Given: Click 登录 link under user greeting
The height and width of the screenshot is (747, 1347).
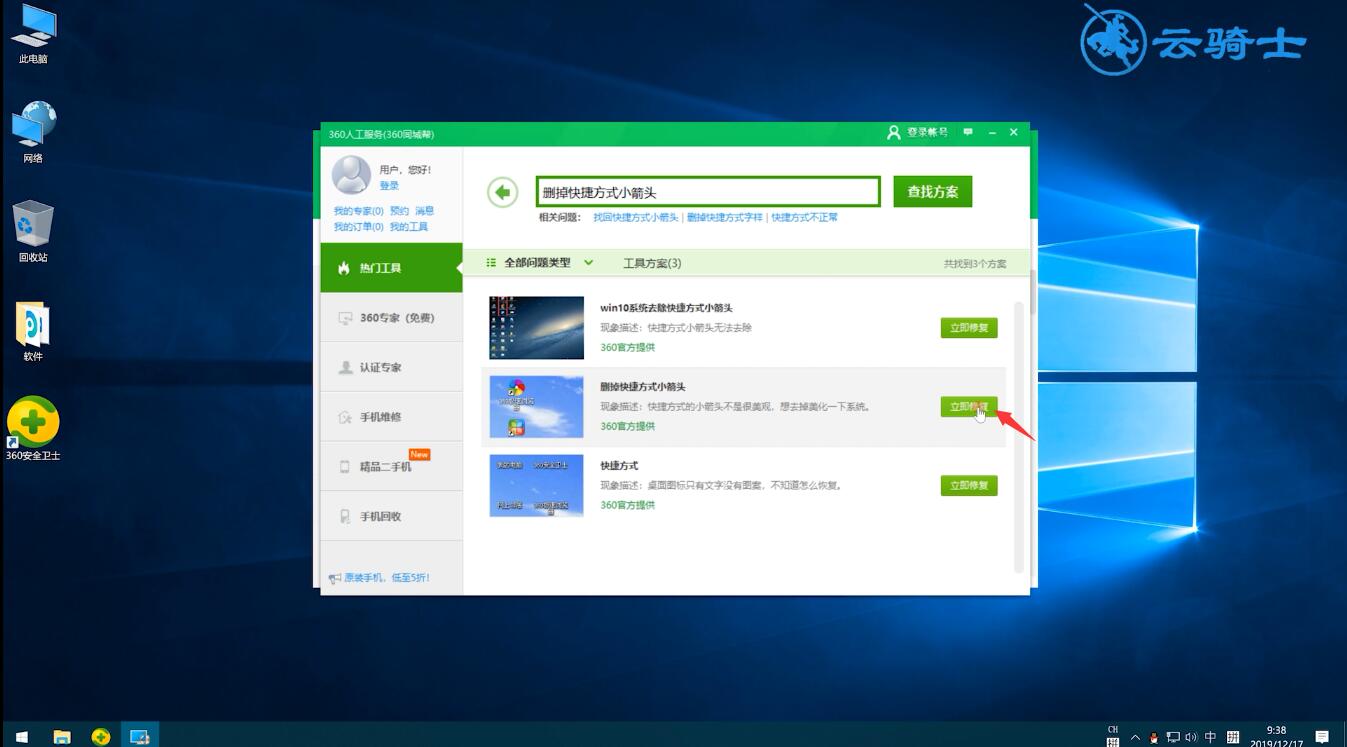Looking at the screenshot, I should 389,186.
